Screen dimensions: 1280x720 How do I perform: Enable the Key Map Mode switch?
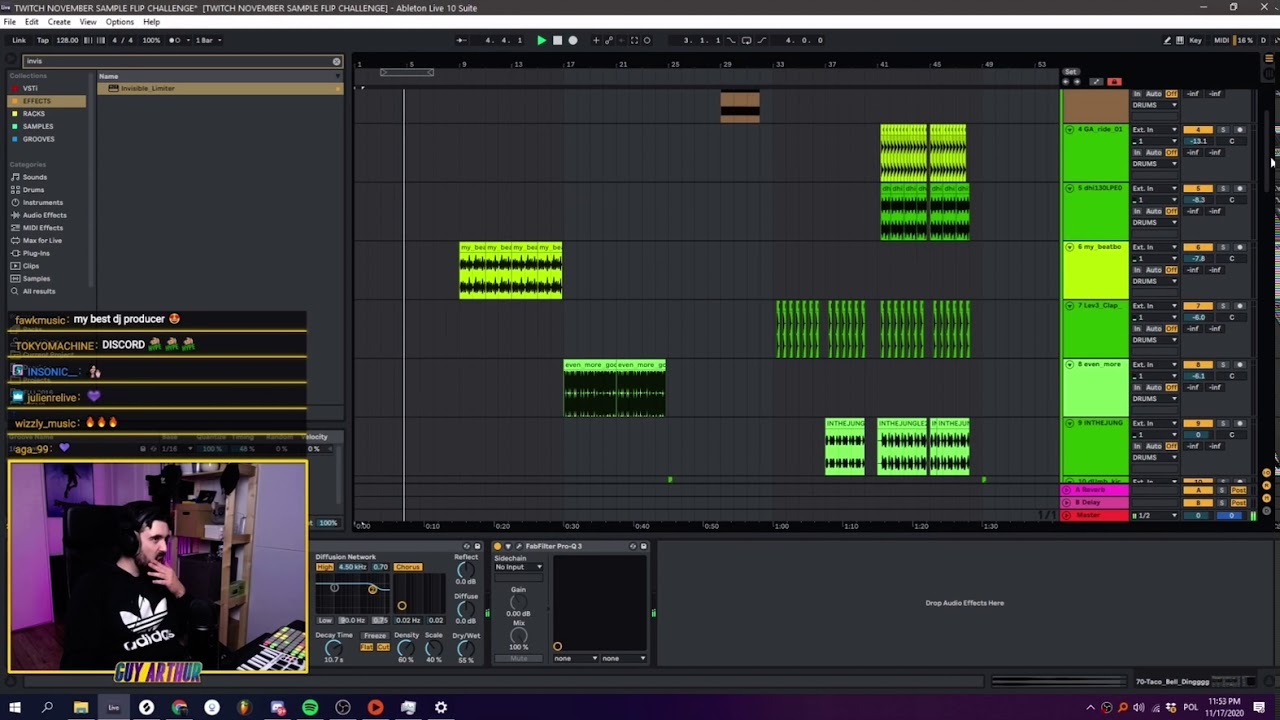1194,40
